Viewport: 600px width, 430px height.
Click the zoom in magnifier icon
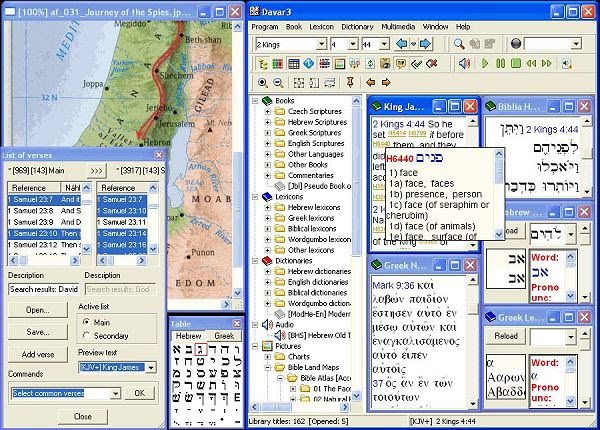click(x=263, y=82)
